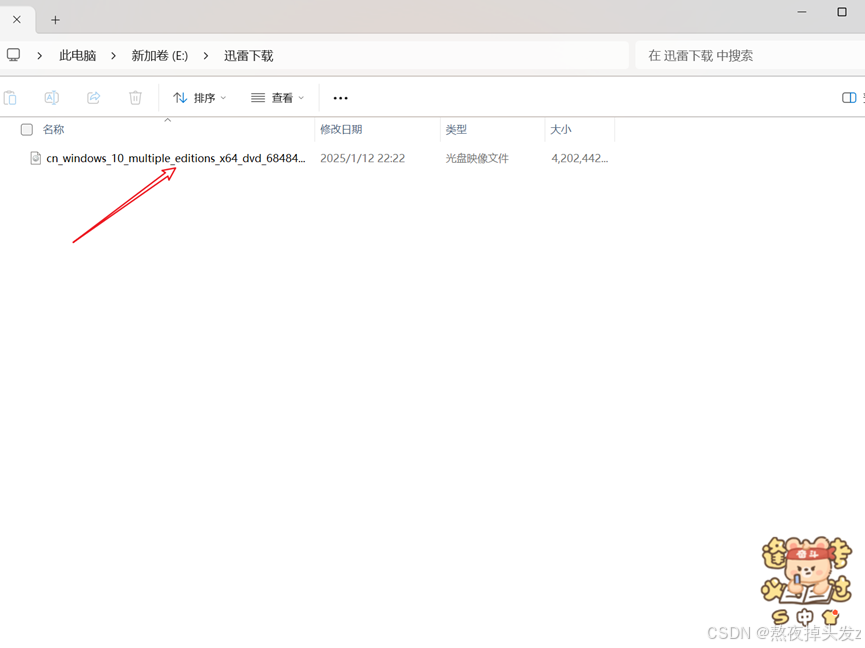Screen dimensions: 865x648
Task: Click the 在 迅雷下载 中搜索 search box
Action: (x=750, y=56)
